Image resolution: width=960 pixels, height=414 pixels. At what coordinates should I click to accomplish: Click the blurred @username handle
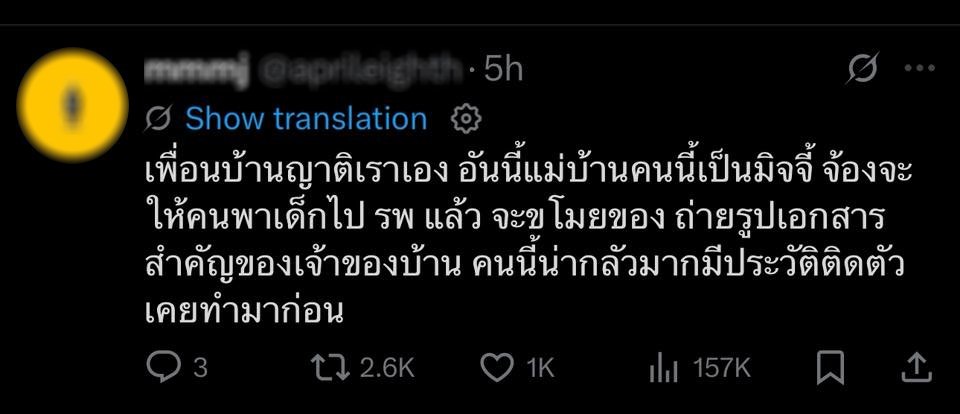pos(362,70)
